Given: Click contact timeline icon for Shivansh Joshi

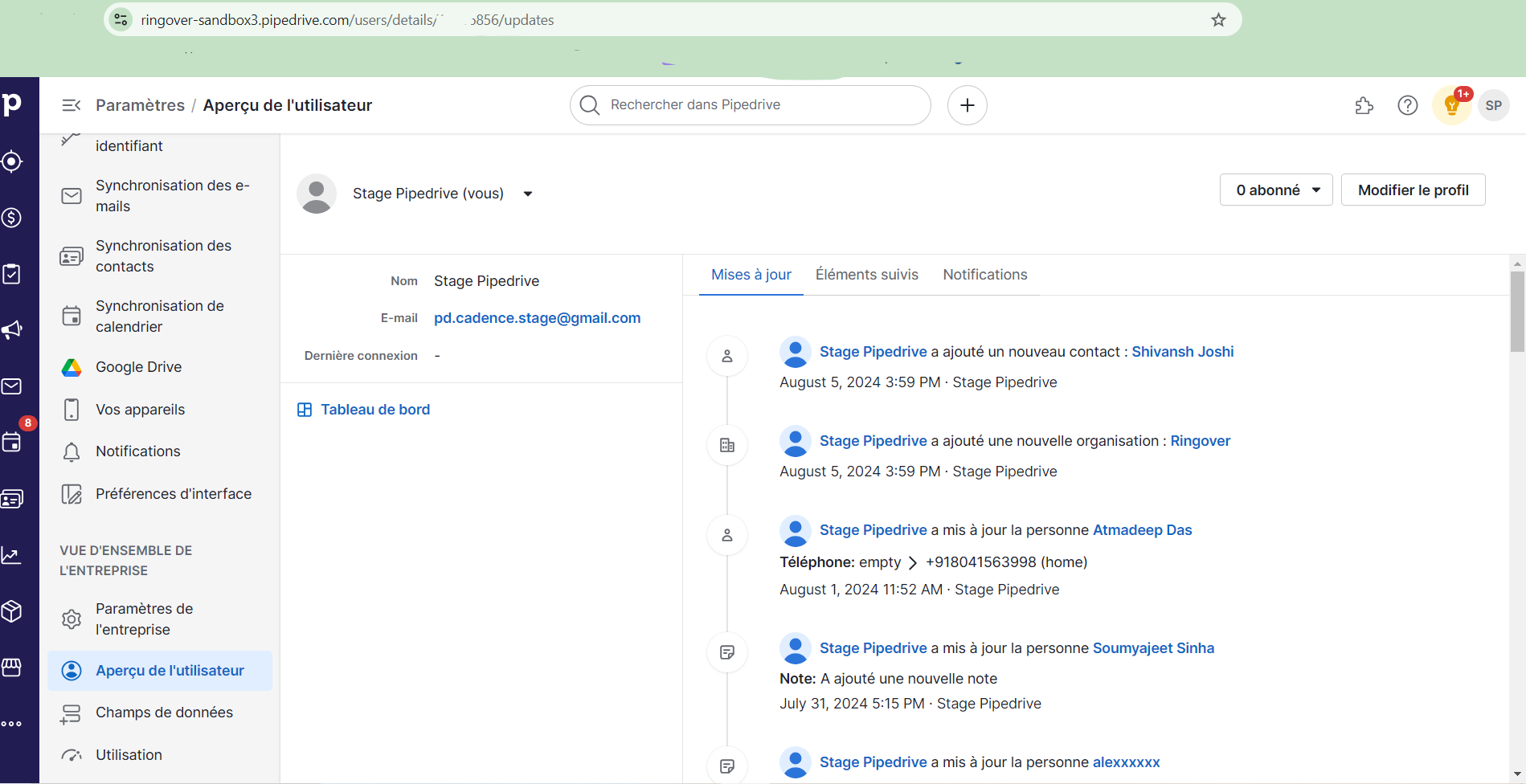Looking at the screenshot, I should pyautogui.click(x=727, y=356).
